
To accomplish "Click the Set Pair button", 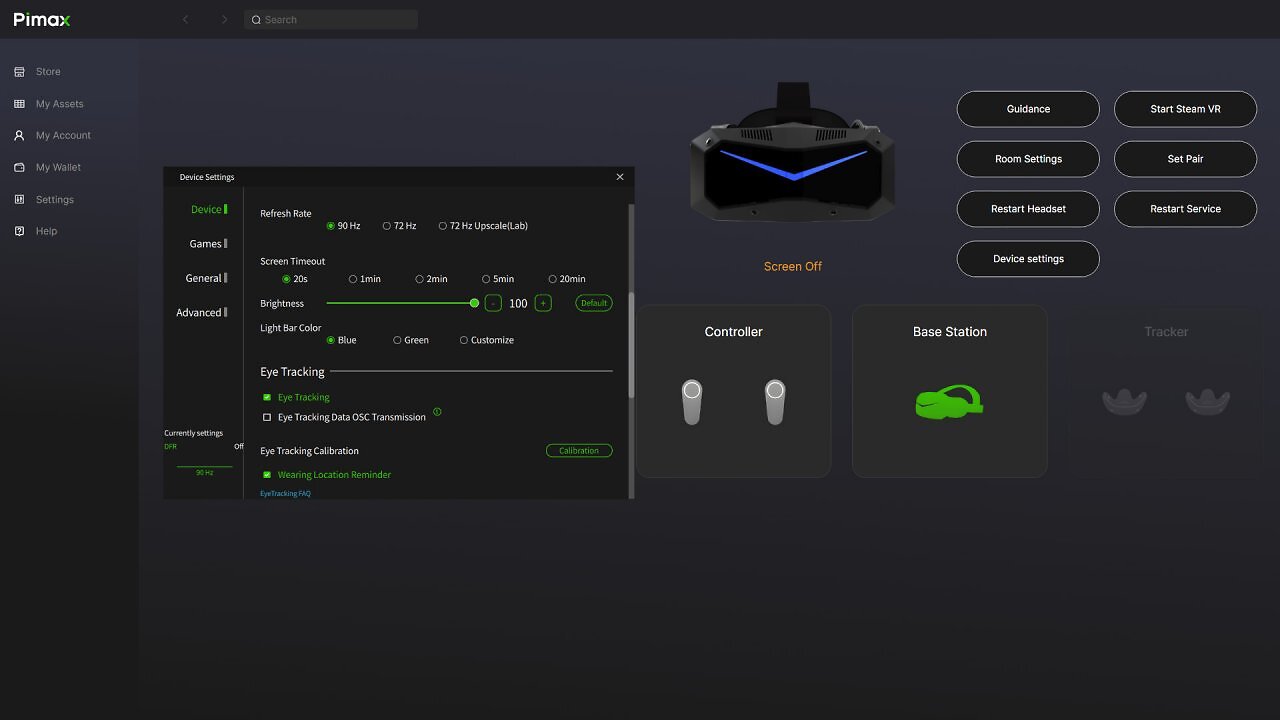I will tap(1185, 159).
